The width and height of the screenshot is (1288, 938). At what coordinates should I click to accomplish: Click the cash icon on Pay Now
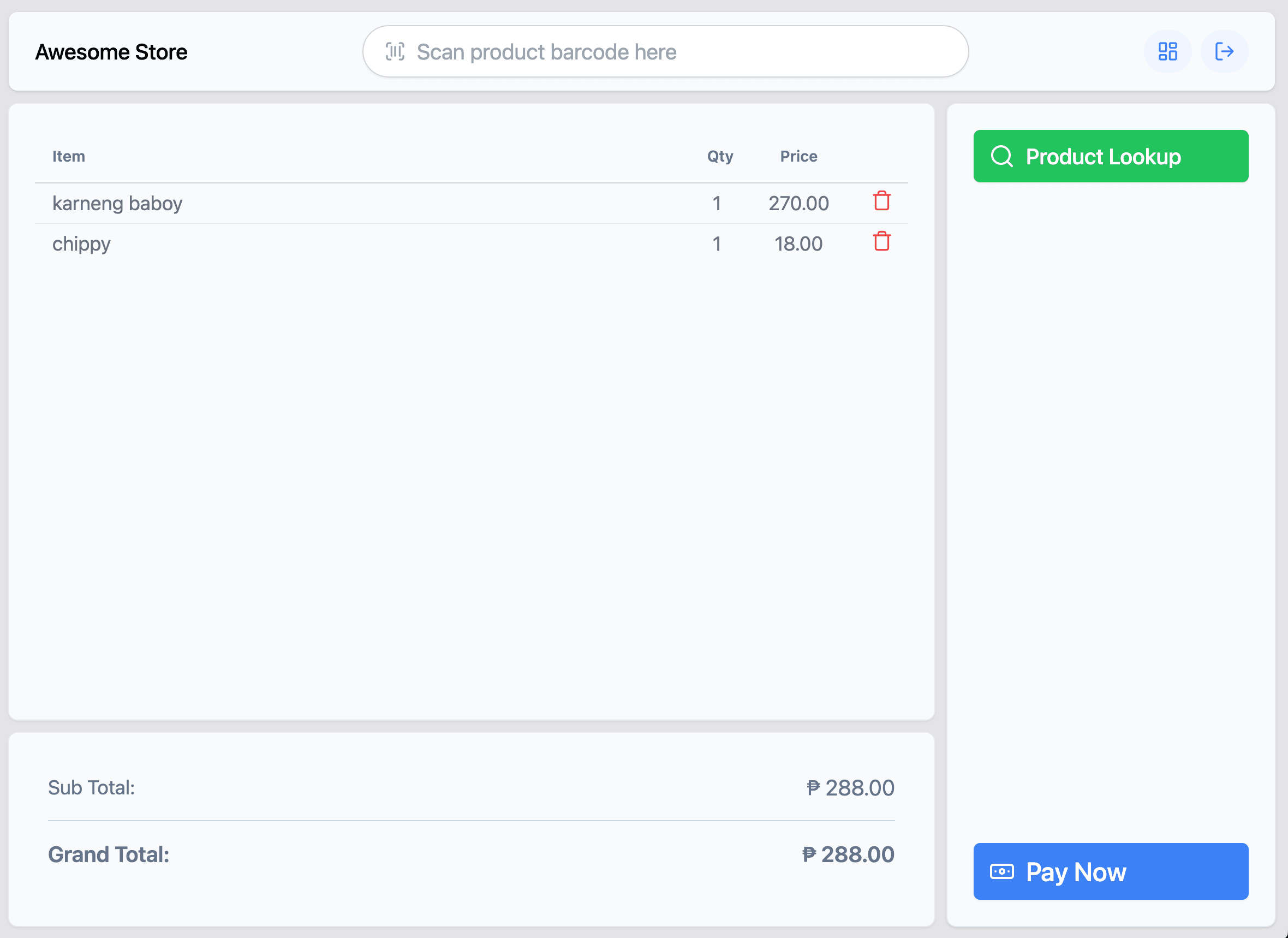1001,871
